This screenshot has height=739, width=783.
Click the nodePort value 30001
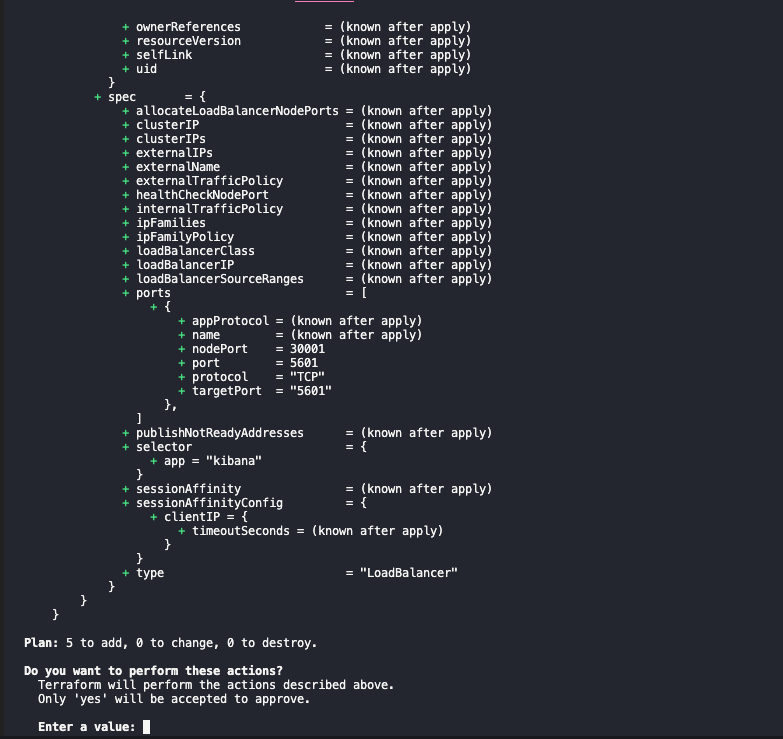(307, 349)
